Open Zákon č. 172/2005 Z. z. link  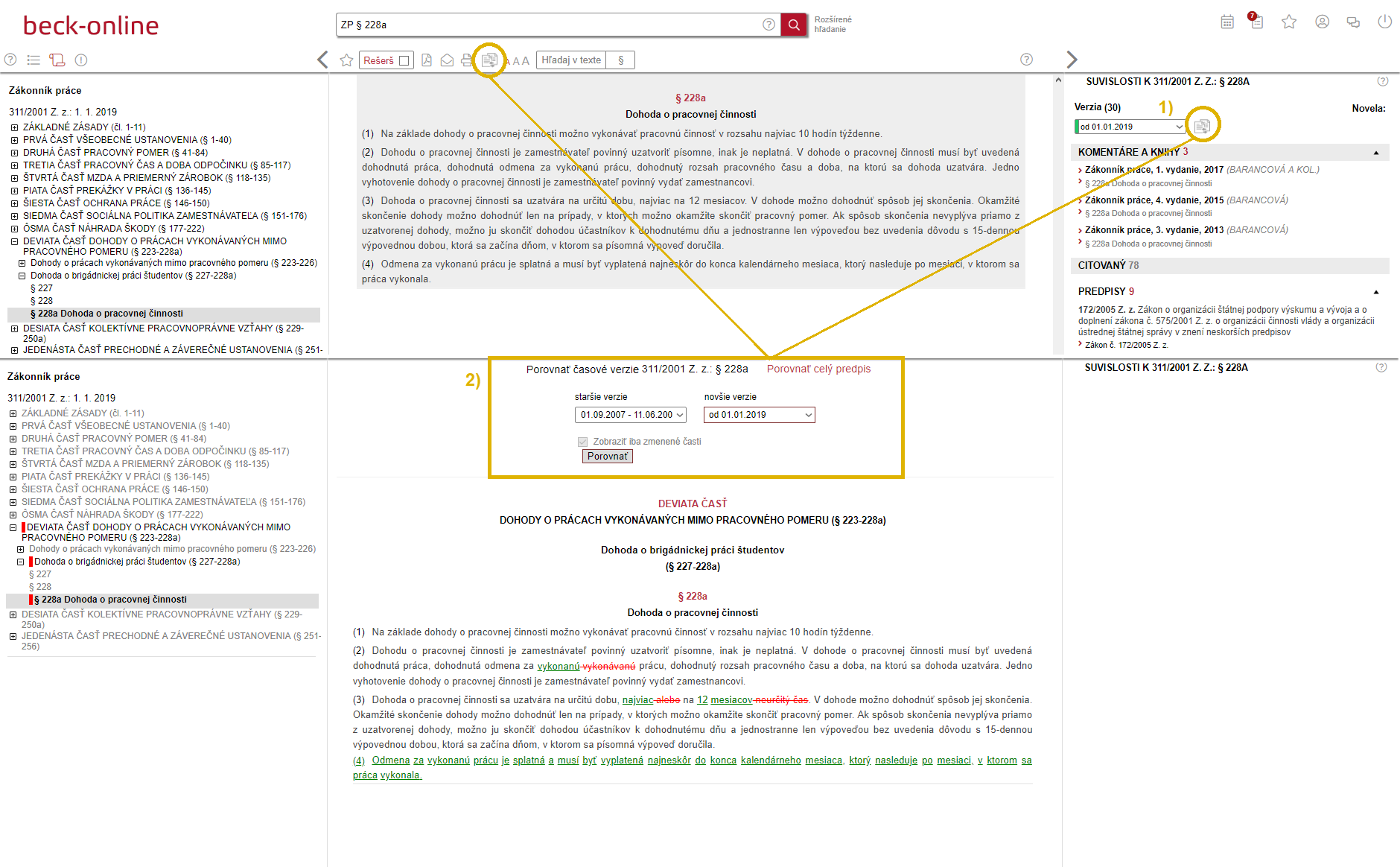click(x=1126, y=345)
